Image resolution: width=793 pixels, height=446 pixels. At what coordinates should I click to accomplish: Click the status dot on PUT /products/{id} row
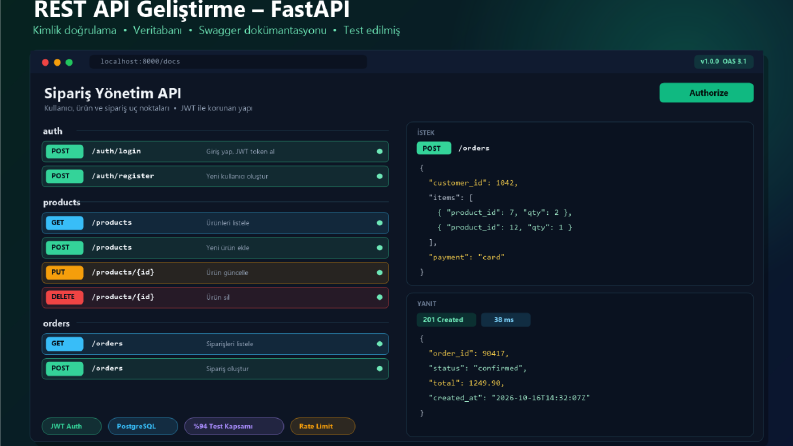pos(379,272)
